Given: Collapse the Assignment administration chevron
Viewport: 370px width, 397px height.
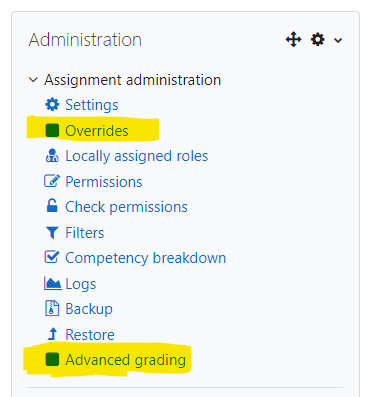Looking at the screenshot, I should (x=33, y=80).
